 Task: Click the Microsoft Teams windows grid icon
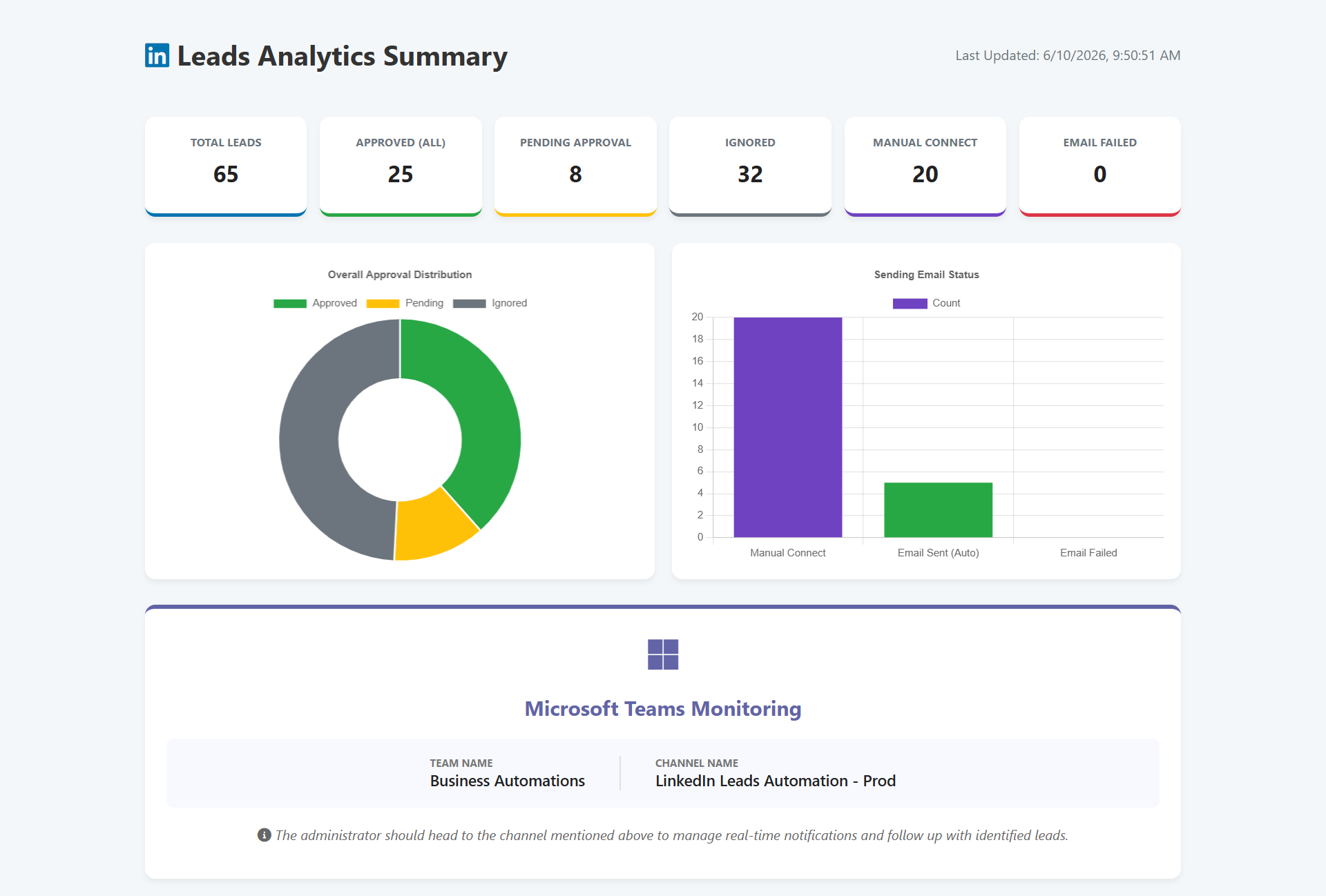point(663,654)
